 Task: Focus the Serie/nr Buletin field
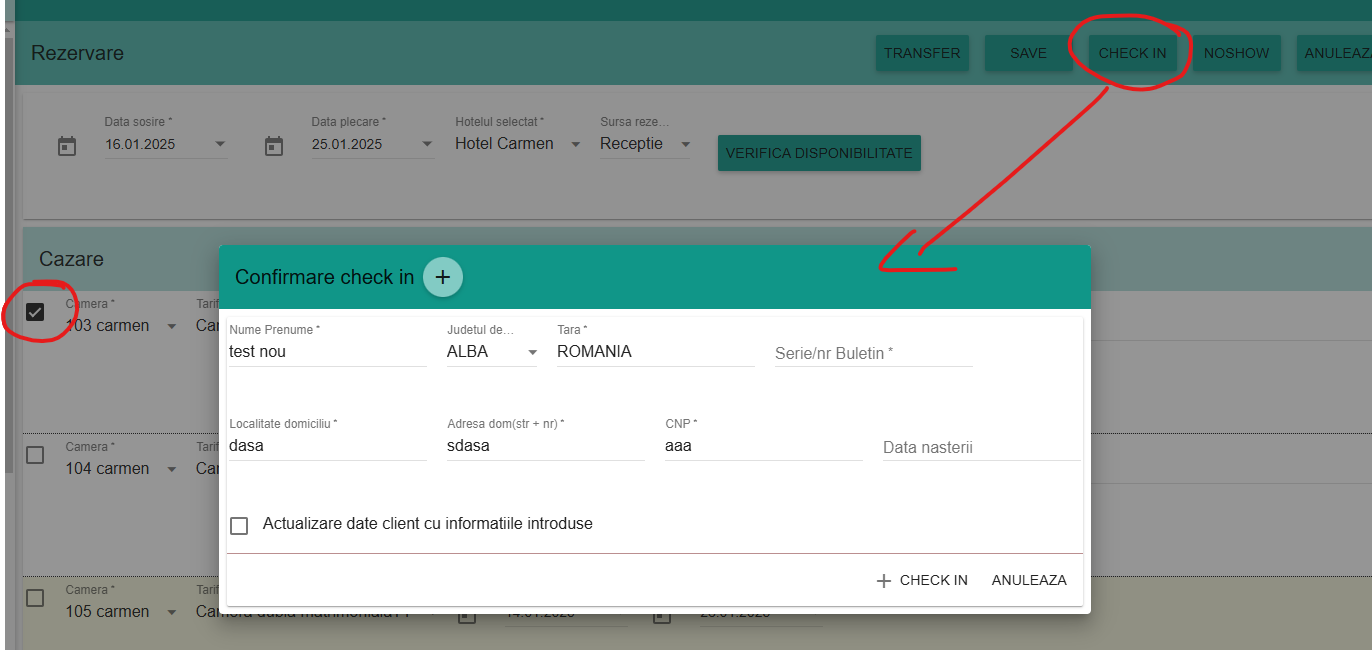point(873,353)
